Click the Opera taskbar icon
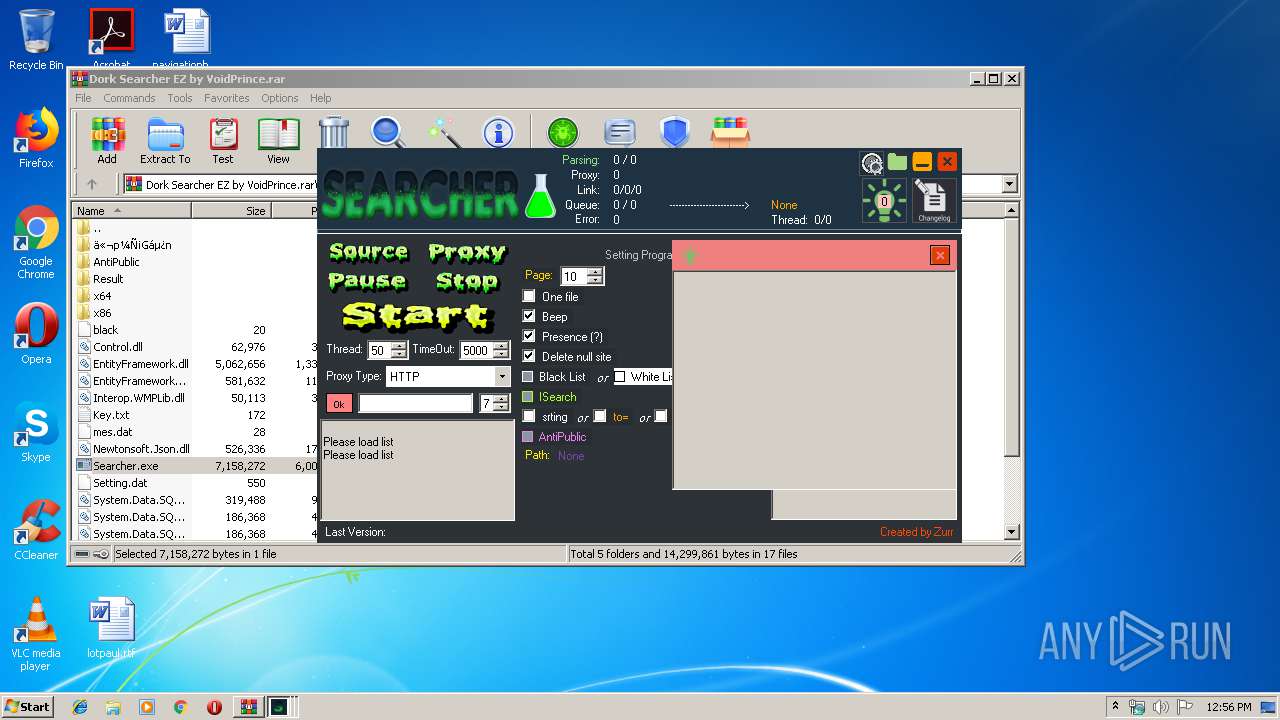1280x720 pixels. (214, 707)
